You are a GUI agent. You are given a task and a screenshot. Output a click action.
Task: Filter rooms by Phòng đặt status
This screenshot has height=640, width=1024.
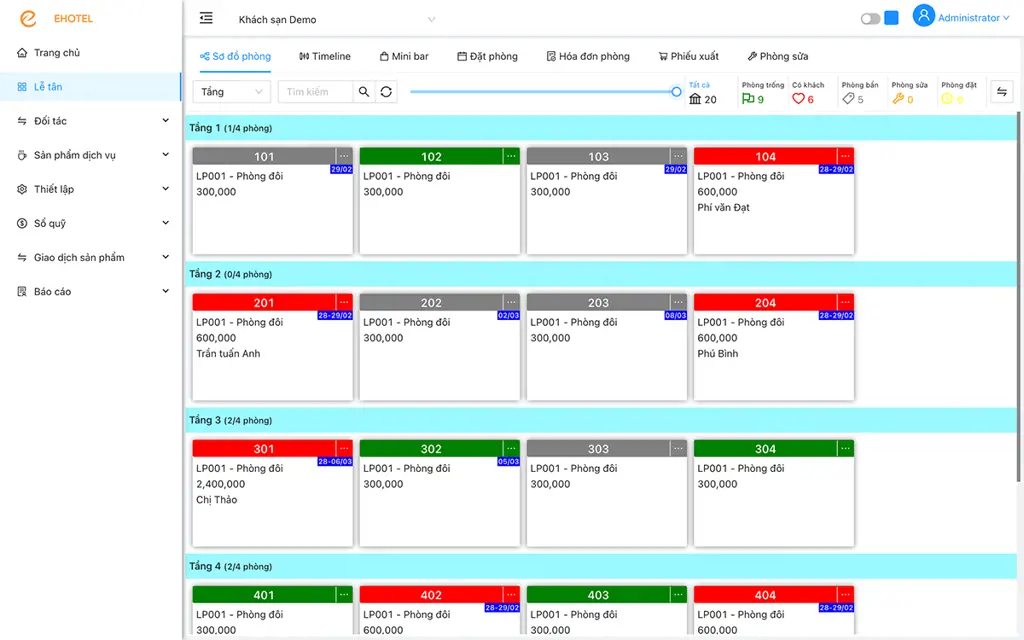[959, 93]
